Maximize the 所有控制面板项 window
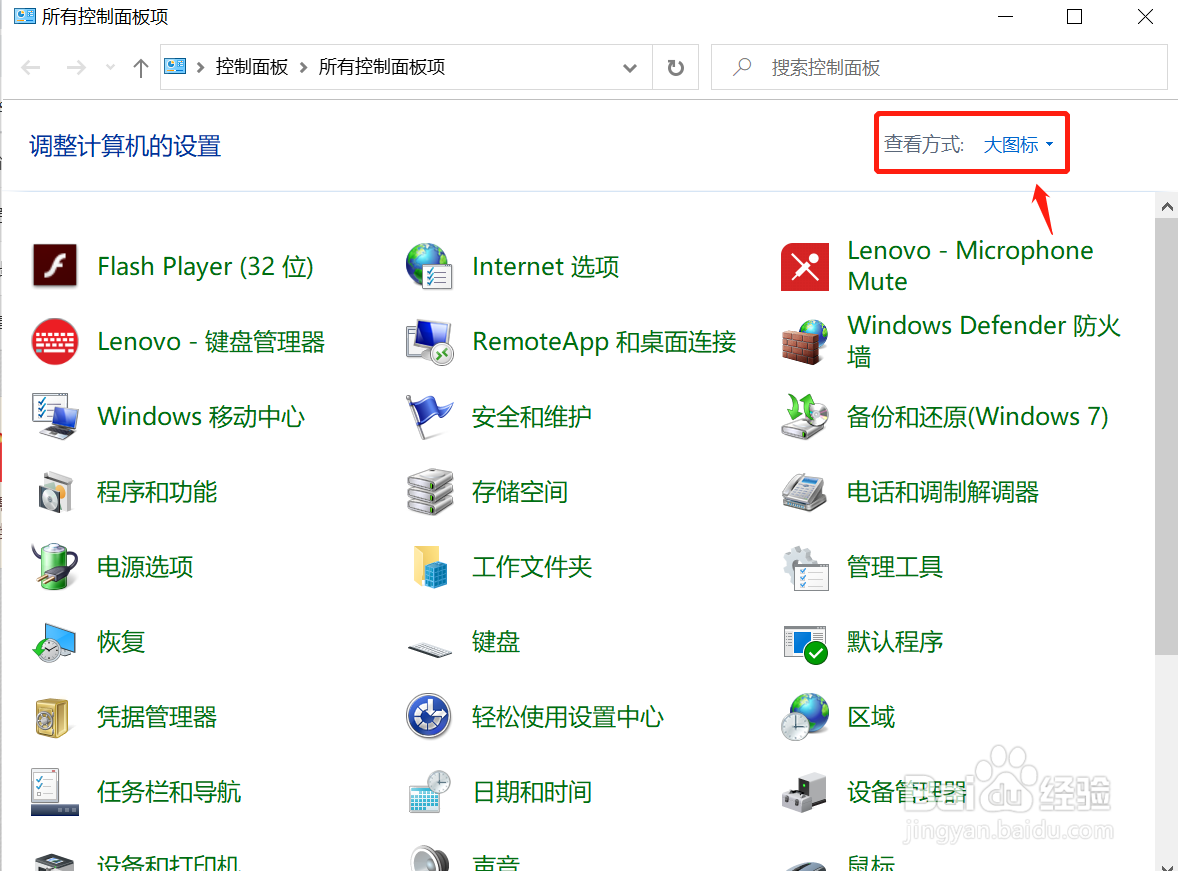Screen dimensions: 1178x871 click(1074, 17)
